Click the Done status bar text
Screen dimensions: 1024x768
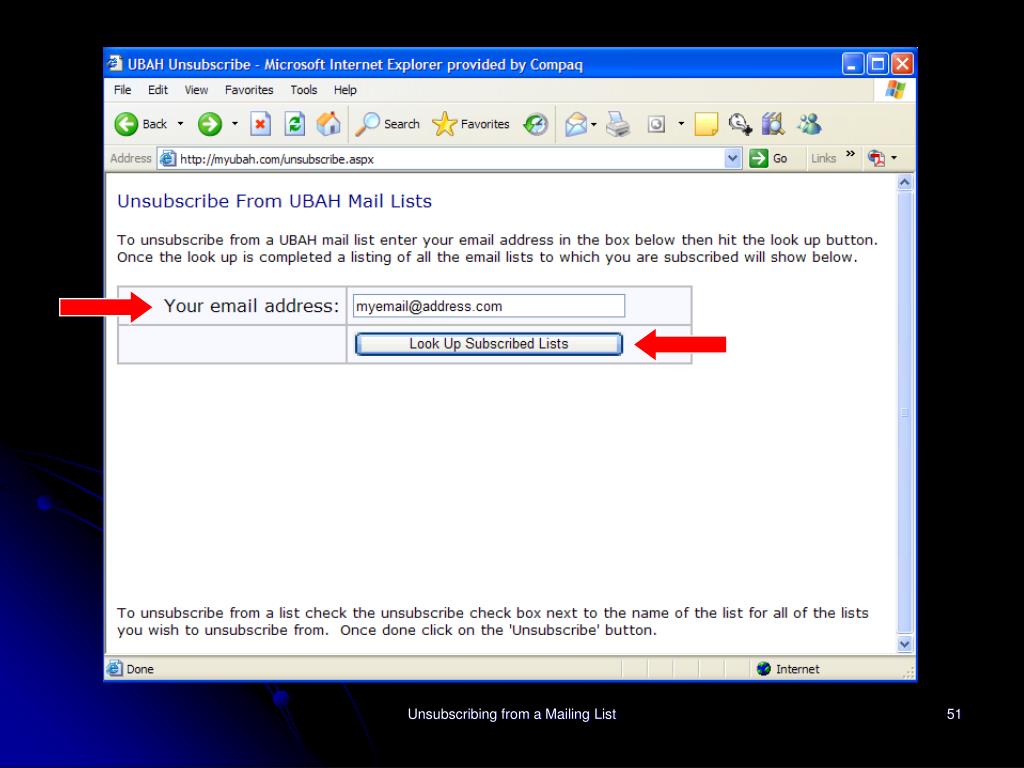point(140,669)
